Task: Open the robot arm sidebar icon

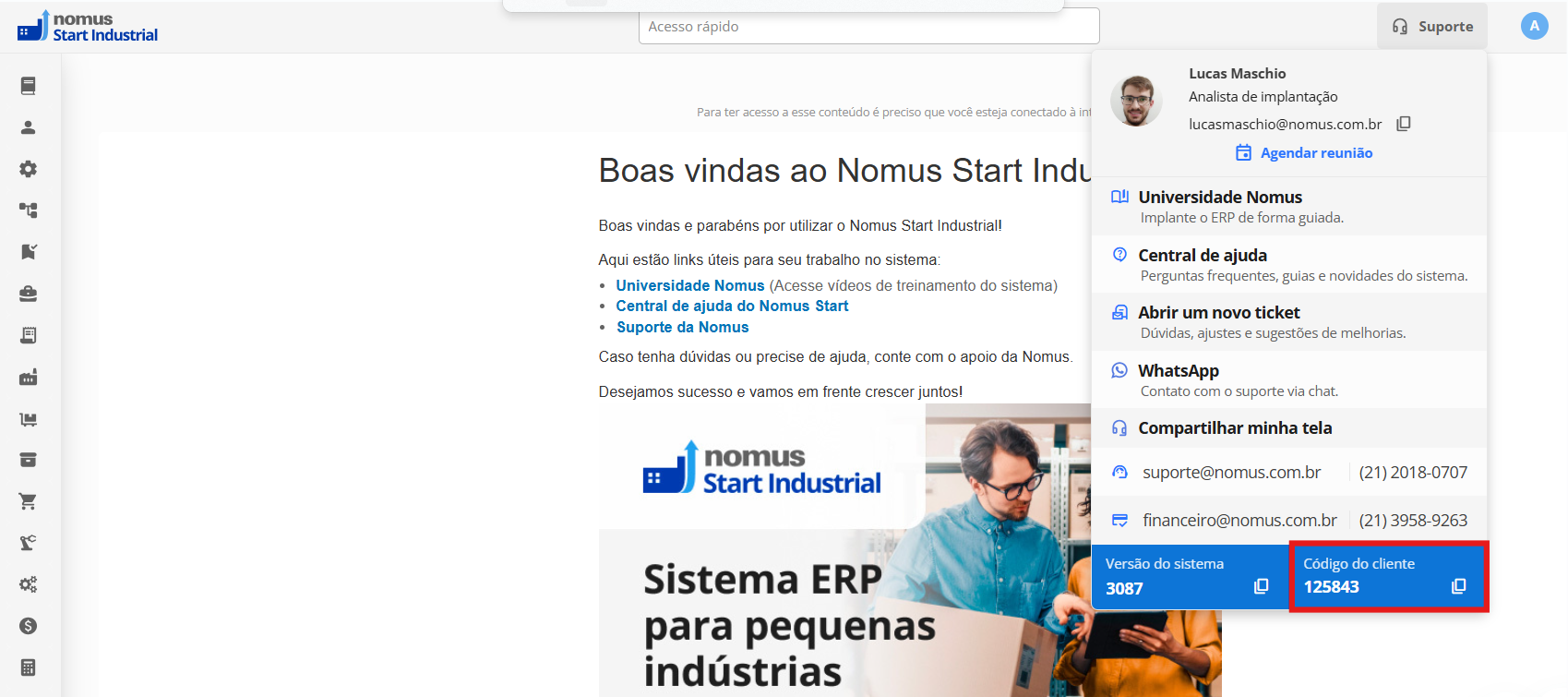Action: click(x=29, y=543)
